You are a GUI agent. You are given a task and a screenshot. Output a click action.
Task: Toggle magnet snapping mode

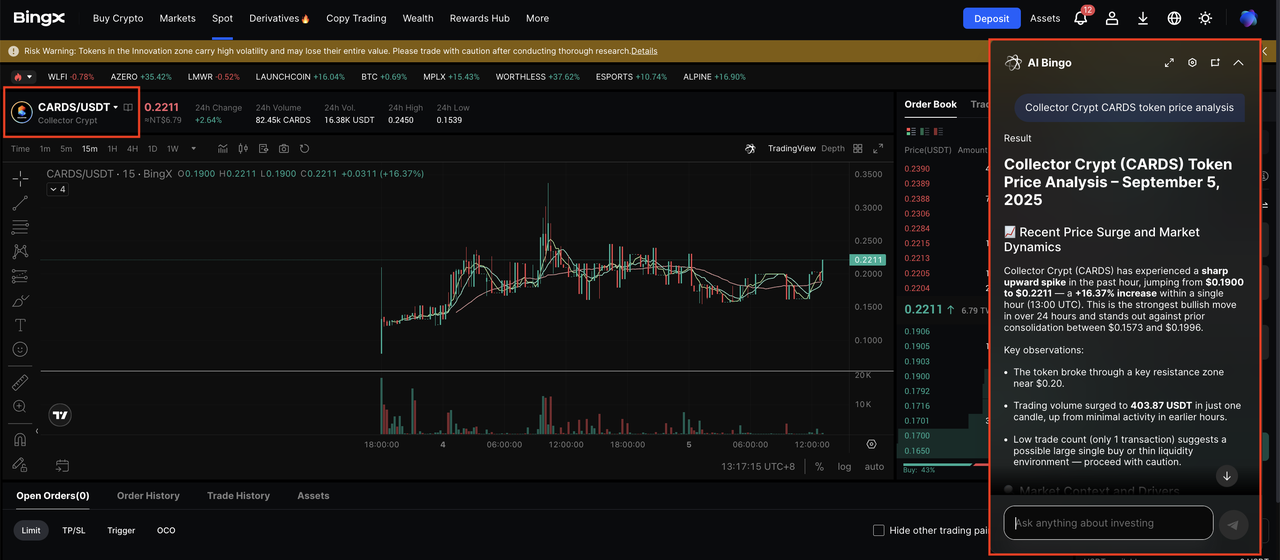click(x=20, y=439)
